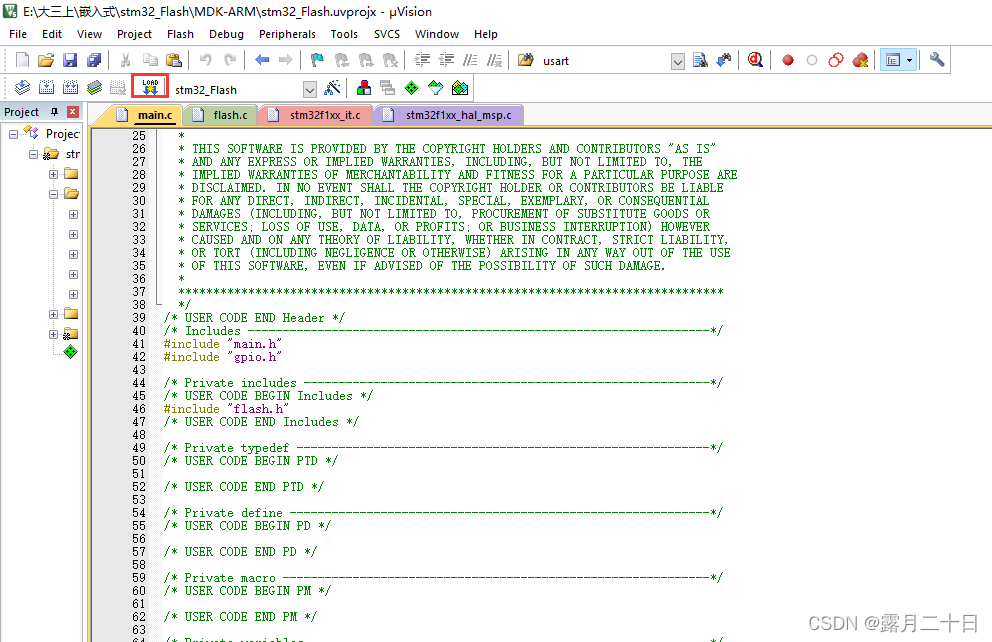The width and height of the screenshot is (992, 642).
Task: Translate the current file icon
Action: [22, 88]
